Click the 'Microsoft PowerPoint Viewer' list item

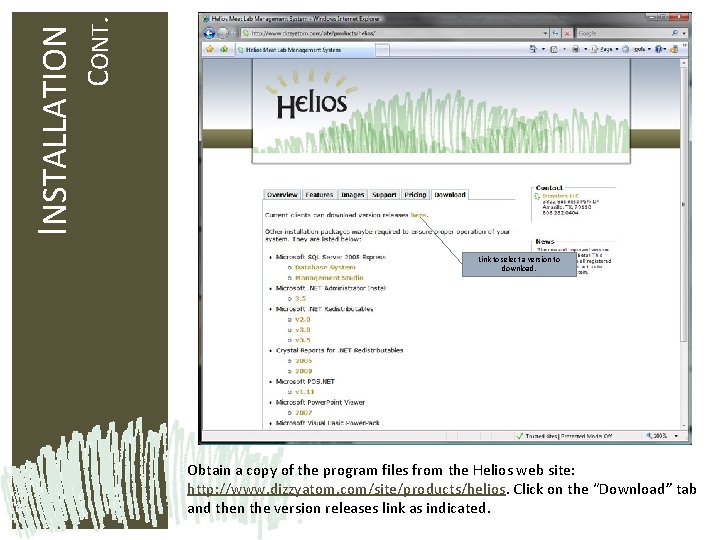point(320,402)
